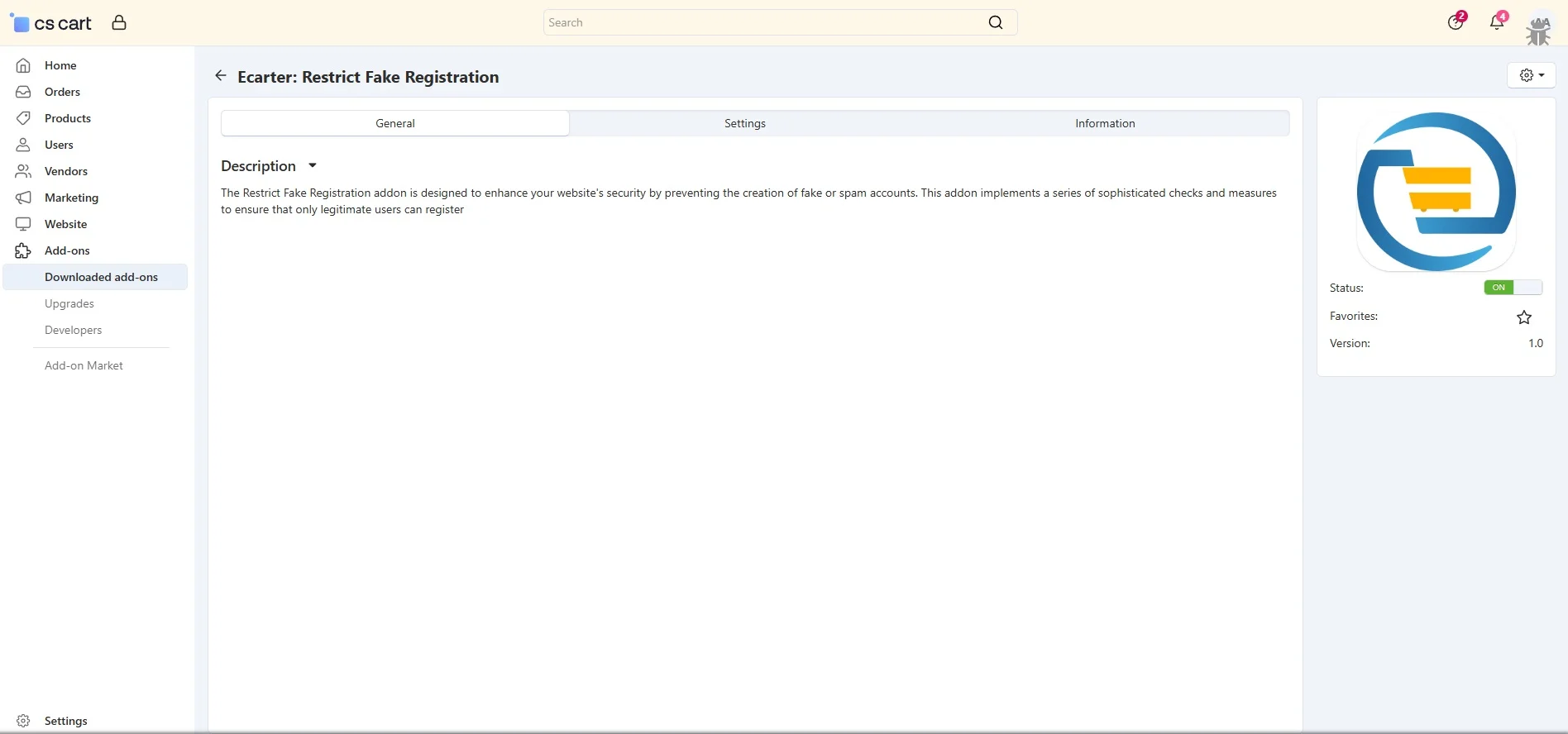Collapse the Description section

313,166
